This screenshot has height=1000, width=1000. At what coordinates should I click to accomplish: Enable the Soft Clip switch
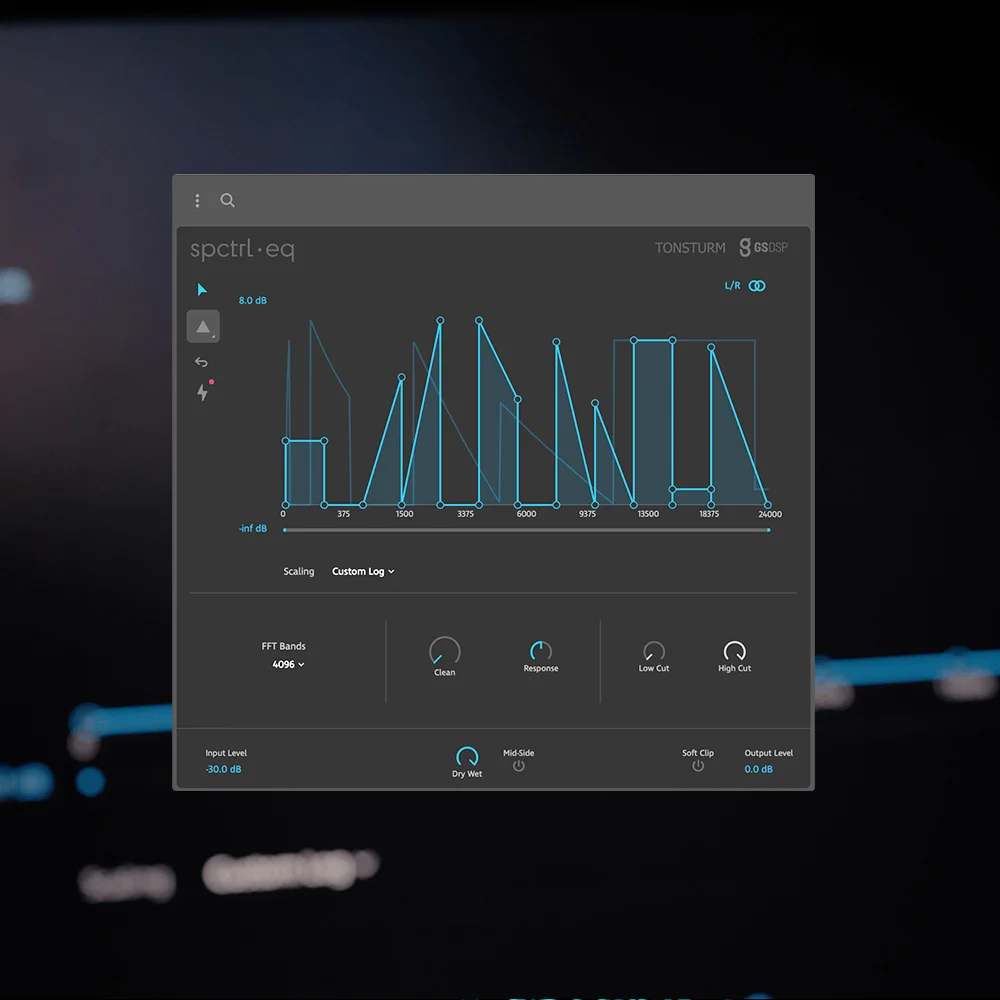698,765
